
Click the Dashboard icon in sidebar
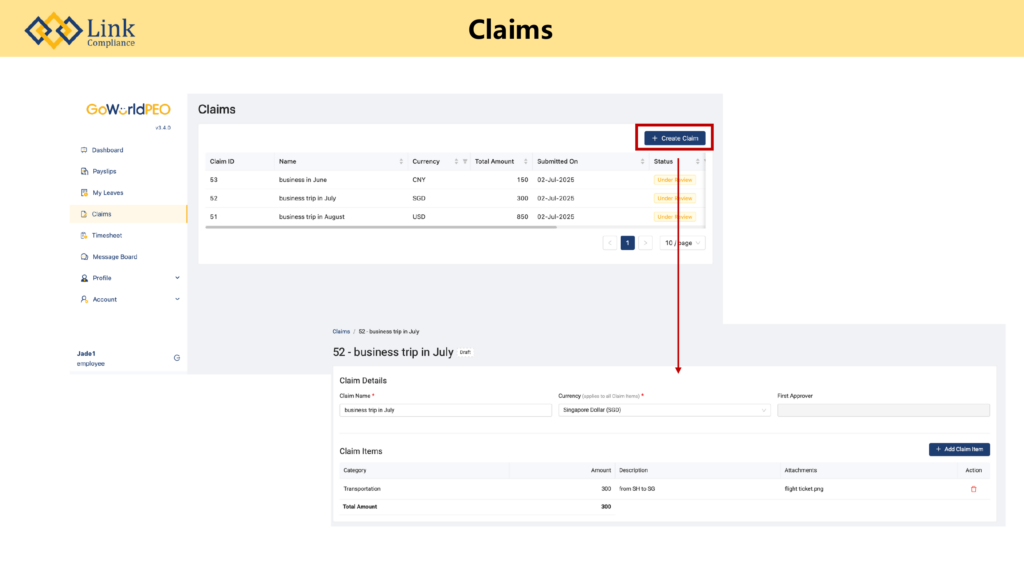pos(84,150)
